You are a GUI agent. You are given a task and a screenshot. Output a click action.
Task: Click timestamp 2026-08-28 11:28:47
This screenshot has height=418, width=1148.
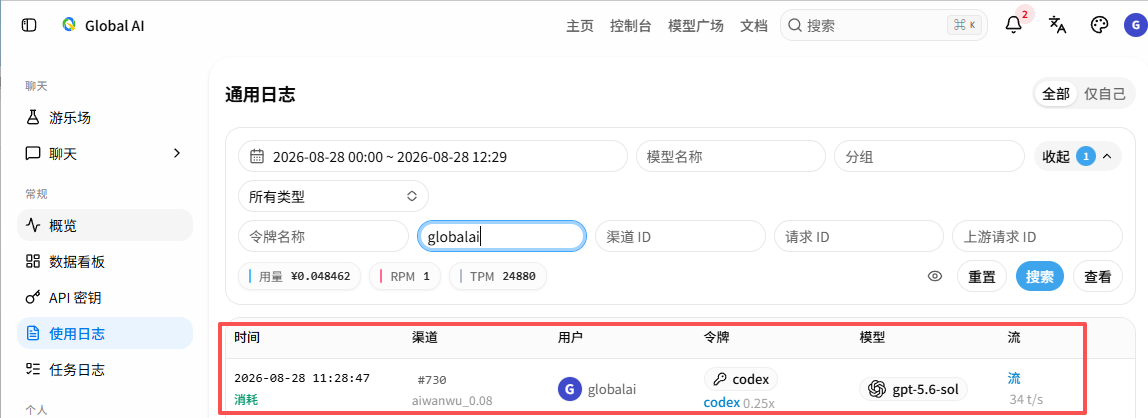[302, 378]
